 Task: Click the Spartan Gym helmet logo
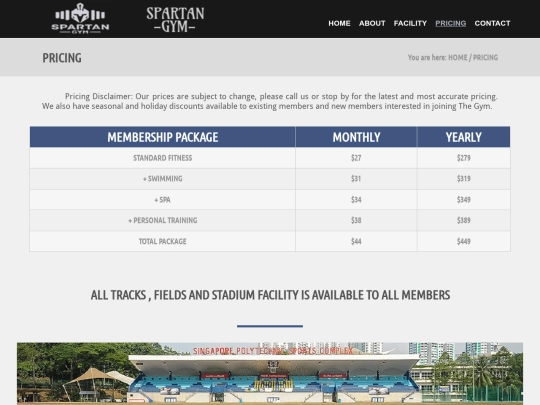(80, 18)
